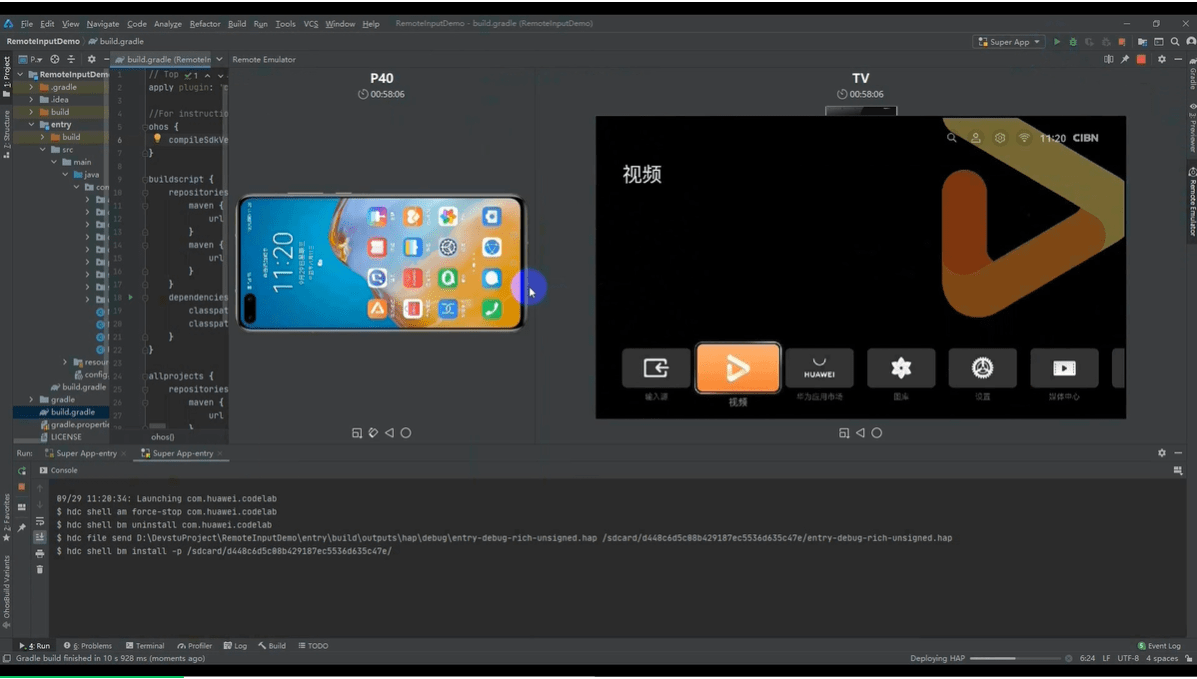The image size is (1197, 679).
Task: Stop the remote emulator with red square
Action: (x=1141, y=60)
